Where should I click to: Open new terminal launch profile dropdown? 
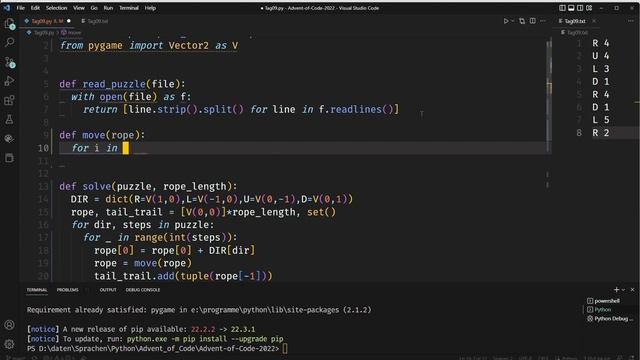623,290
